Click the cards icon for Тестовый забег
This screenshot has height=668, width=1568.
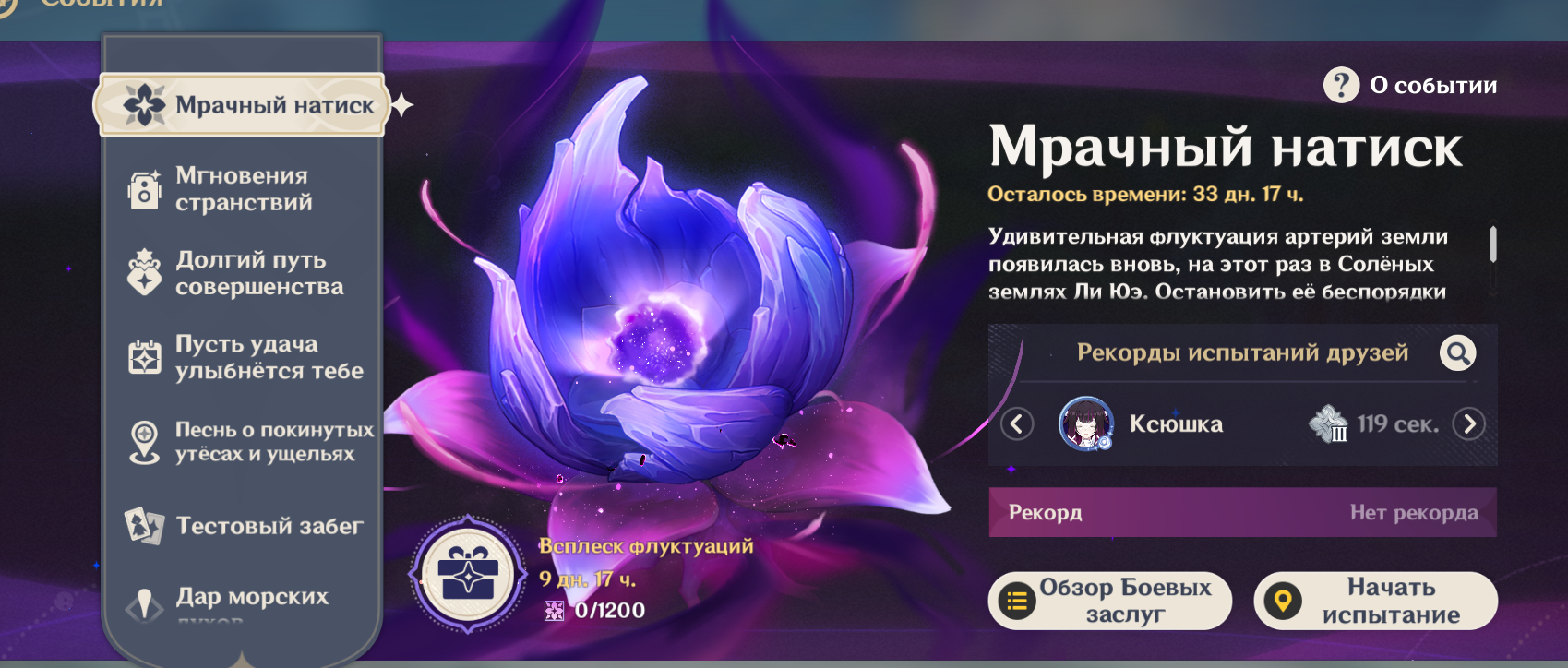click(x=145, y=526)
